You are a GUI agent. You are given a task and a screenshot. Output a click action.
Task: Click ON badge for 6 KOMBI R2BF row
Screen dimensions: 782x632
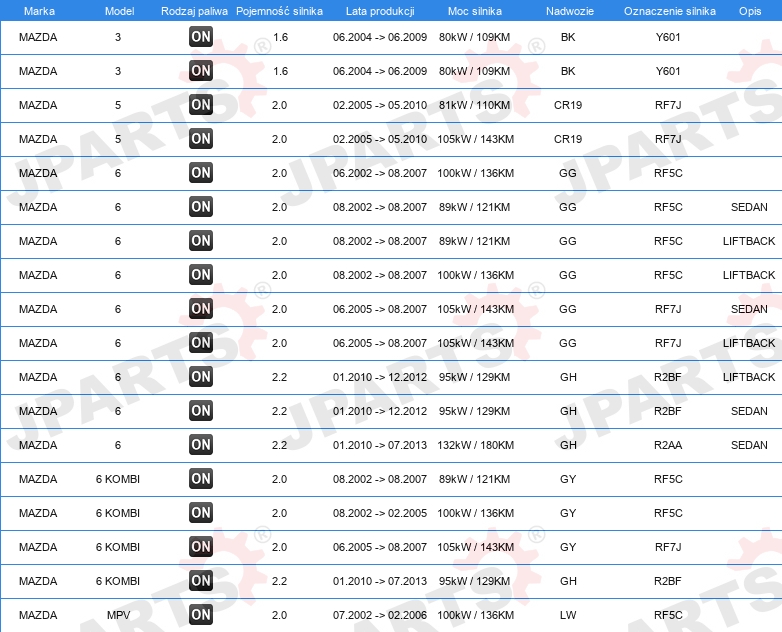(x=201, y=580)
